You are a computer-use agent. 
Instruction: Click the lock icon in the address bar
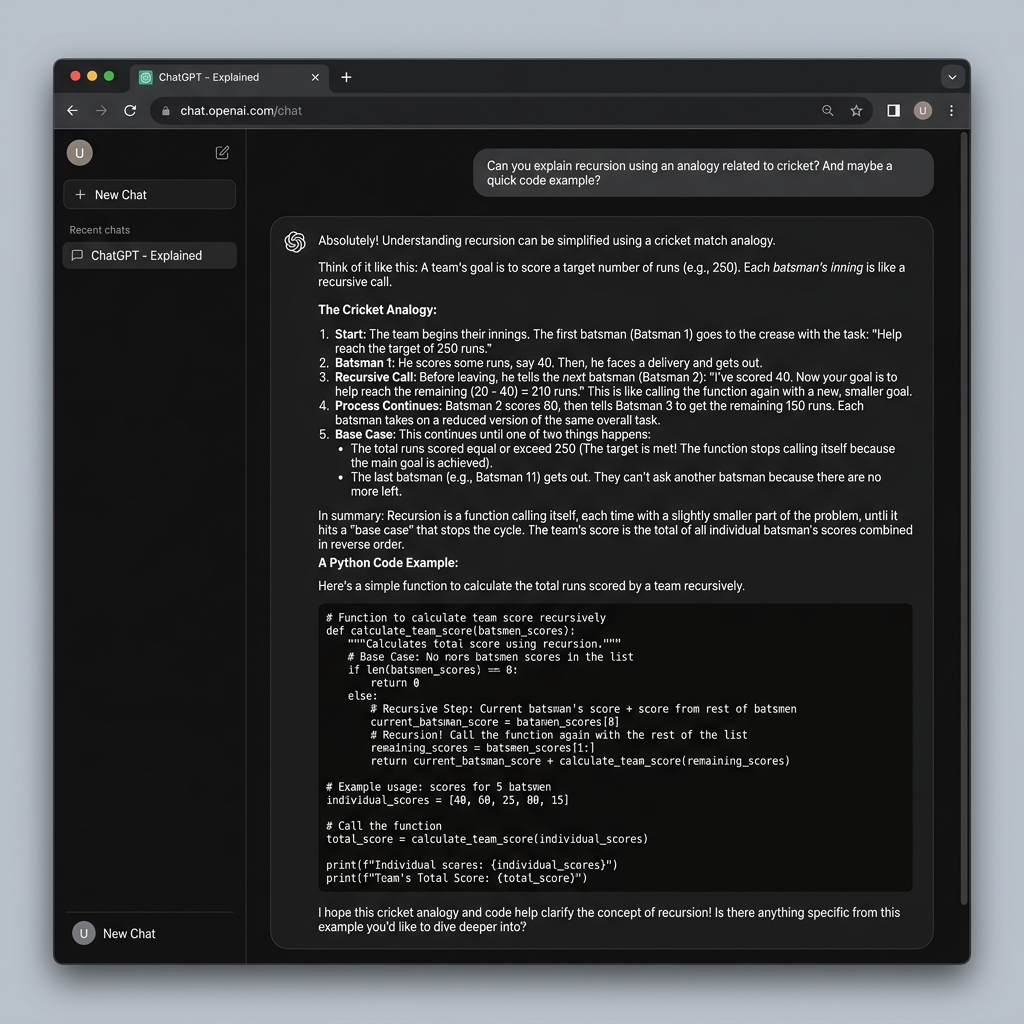pyautogui.click(x=166, y=111)
